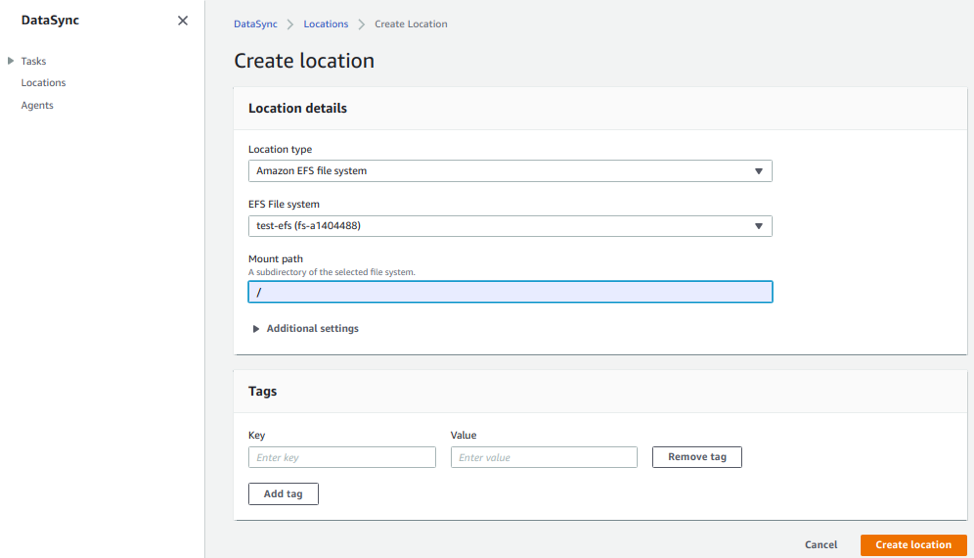This screenshot has height=558, width=974.
Task: Click the tag Value input field
Action: [543, 457]
